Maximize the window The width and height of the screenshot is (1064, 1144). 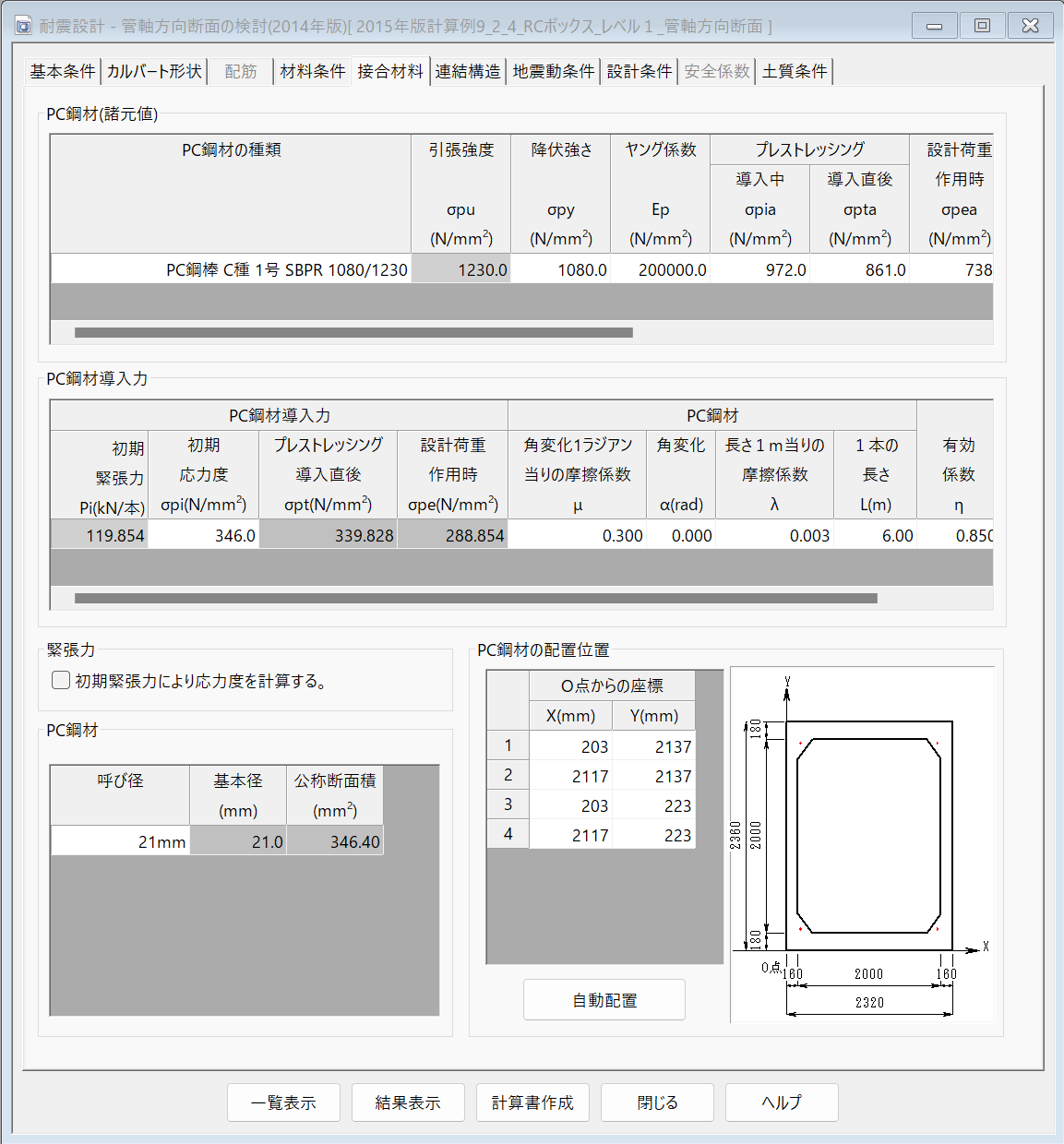(x=982, y=26)
